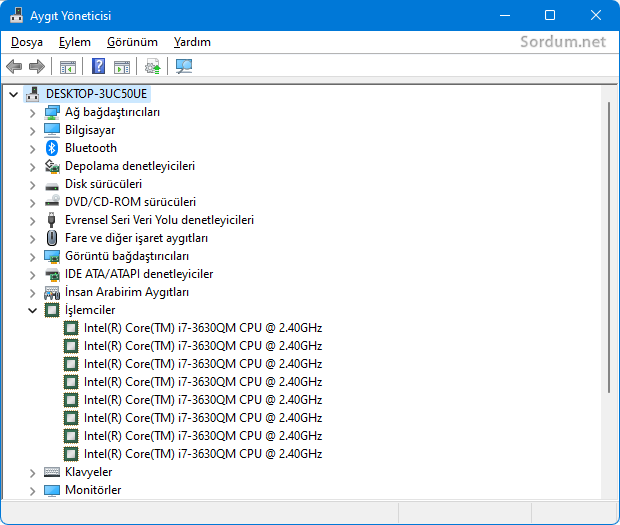Click the USB controllers plug icon

tap(51, 220)
